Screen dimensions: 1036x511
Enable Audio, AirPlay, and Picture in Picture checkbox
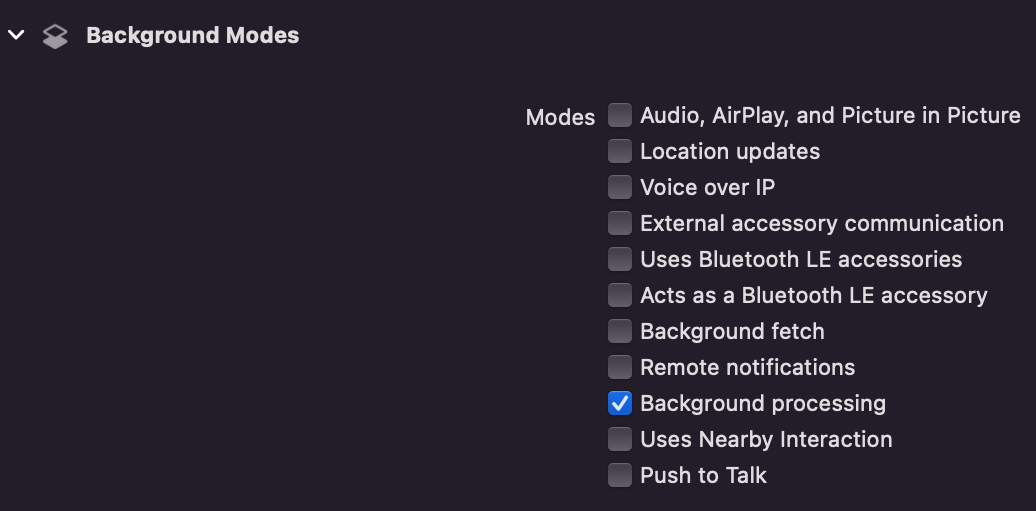[x=621, y=115]
